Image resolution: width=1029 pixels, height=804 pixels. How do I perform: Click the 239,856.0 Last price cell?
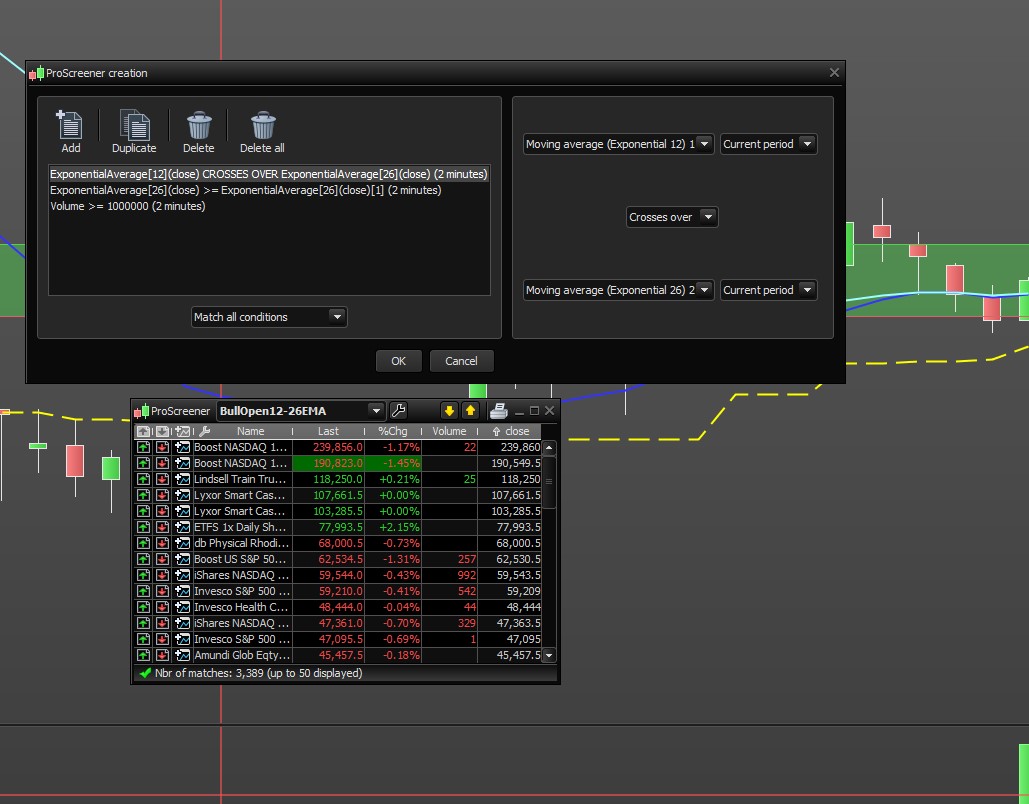click(x=328, y=447)
